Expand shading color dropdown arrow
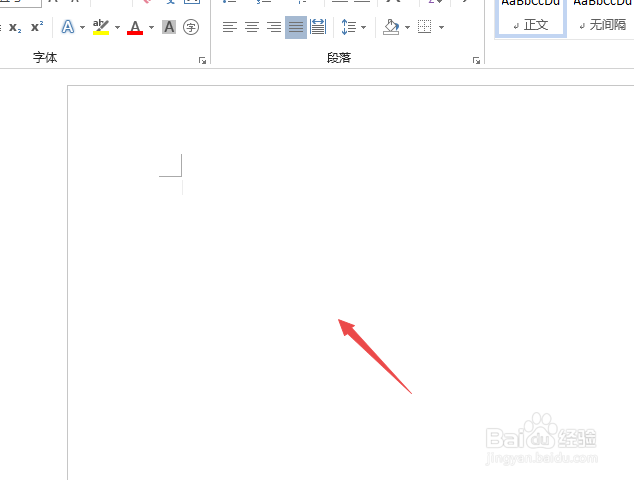 (x=407, y=27)
